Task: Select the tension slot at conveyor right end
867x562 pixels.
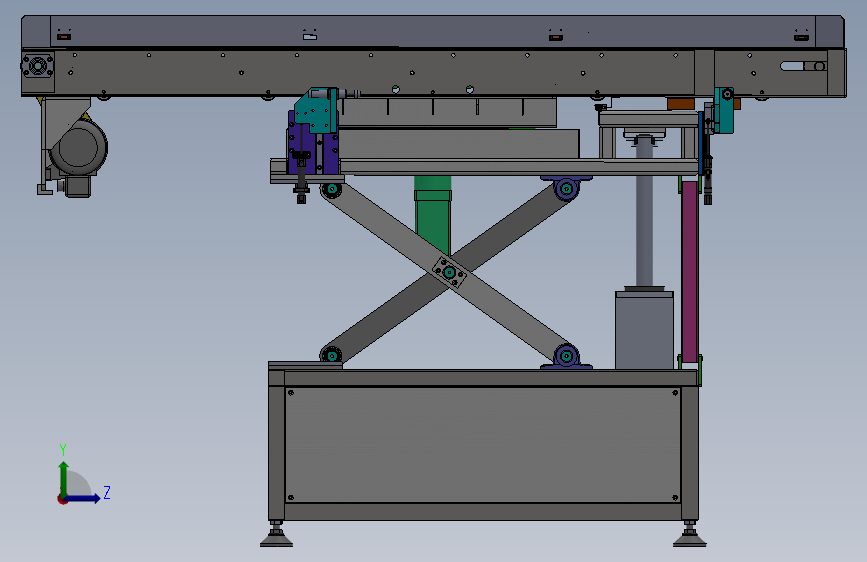Action: (x=803, y=66)
